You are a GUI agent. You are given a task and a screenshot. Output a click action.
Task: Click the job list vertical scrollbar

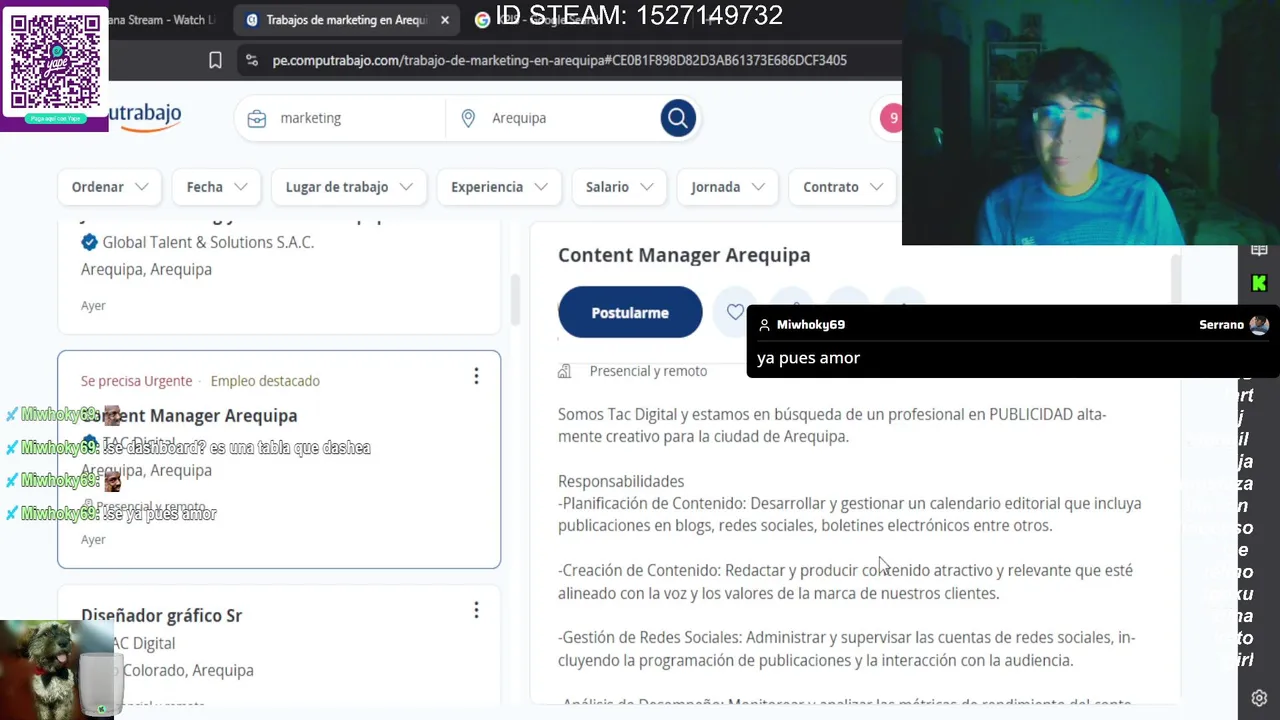tap(515, 300)
